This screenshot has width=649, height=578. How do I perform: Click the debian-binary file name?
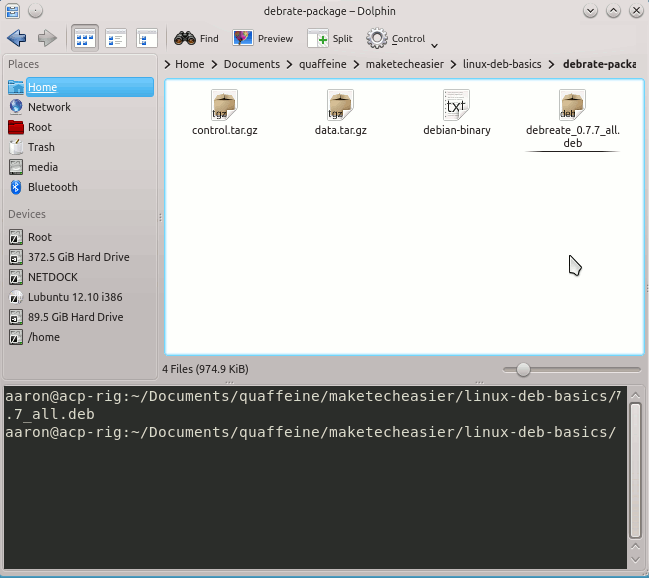457,130
